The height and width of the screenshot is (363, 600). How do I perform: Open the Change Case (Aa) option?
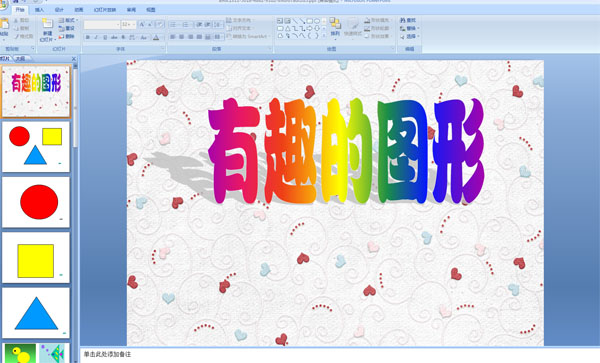click(x=144, y=37)
